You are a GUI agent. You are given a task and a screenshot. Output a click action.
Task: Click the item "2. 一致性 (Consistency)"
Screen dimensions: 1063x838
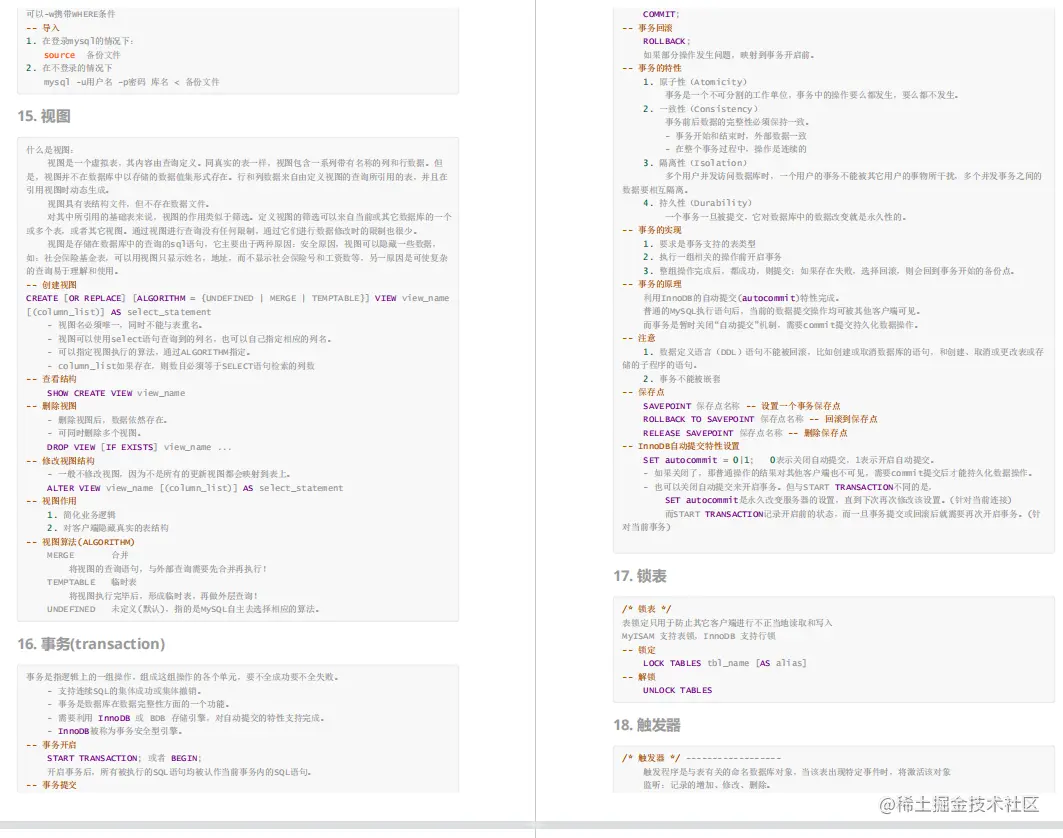[x=700, y=109]
